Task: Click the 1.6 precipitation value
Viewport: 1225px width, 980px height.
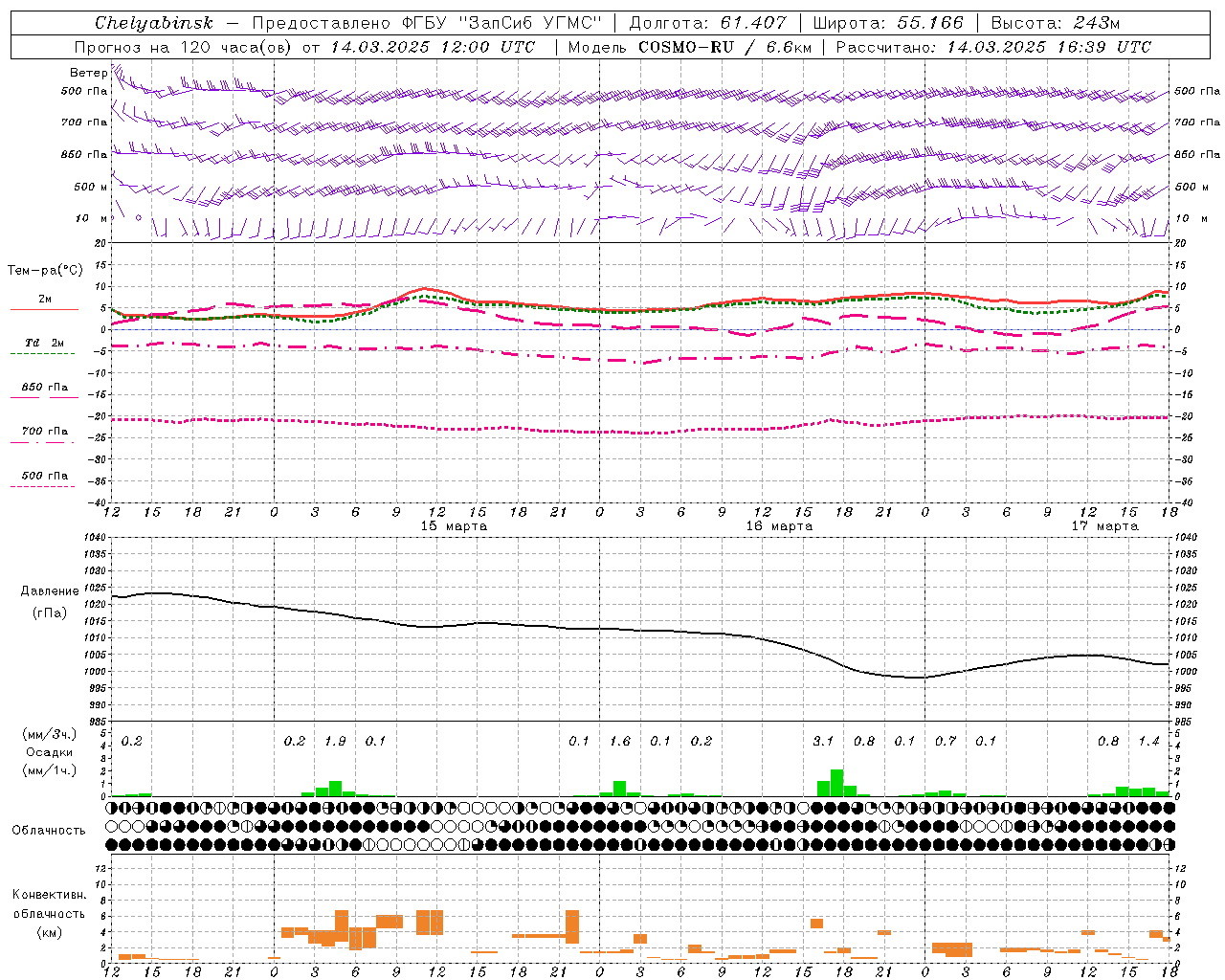Action: point(620,741)
